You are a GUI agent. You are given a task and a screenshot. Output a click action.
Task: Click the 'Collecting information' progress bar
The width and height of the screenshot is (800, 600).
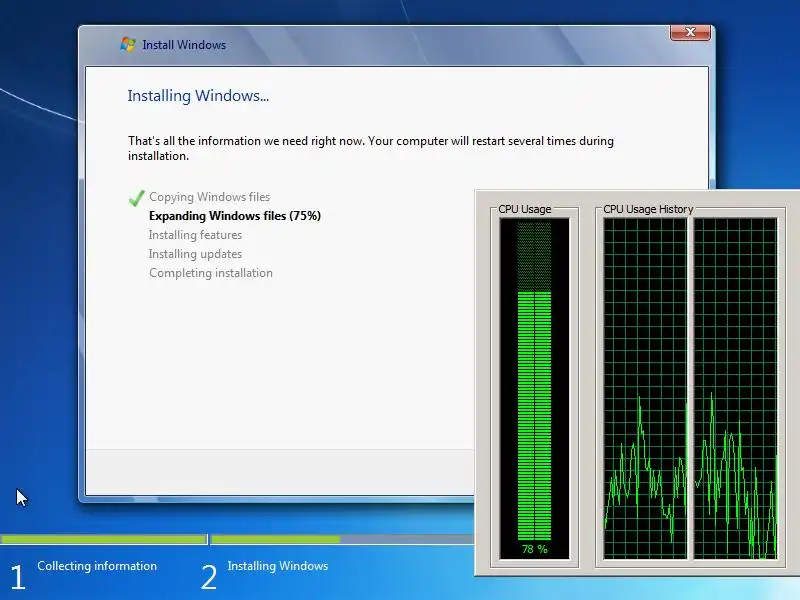point(104,539)
